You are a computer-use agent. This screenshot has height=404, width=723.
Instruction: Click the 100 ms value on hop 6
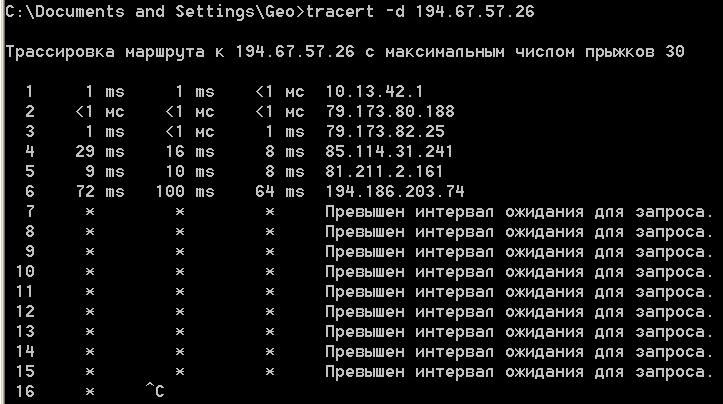[185, 191]
